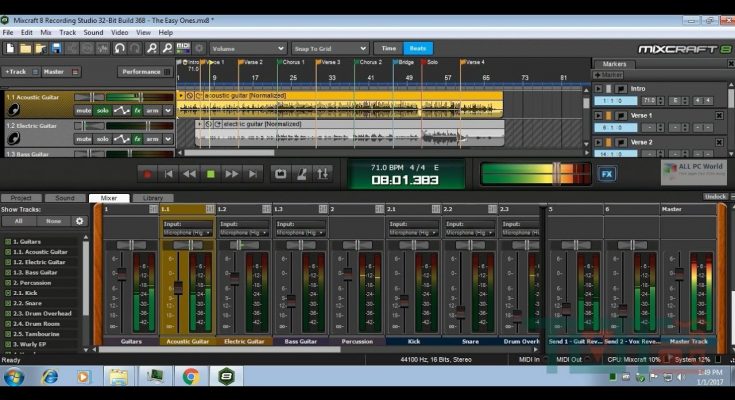Open the Snap To Grid dropdown
The image size is (735, 400).
(330, 48)
